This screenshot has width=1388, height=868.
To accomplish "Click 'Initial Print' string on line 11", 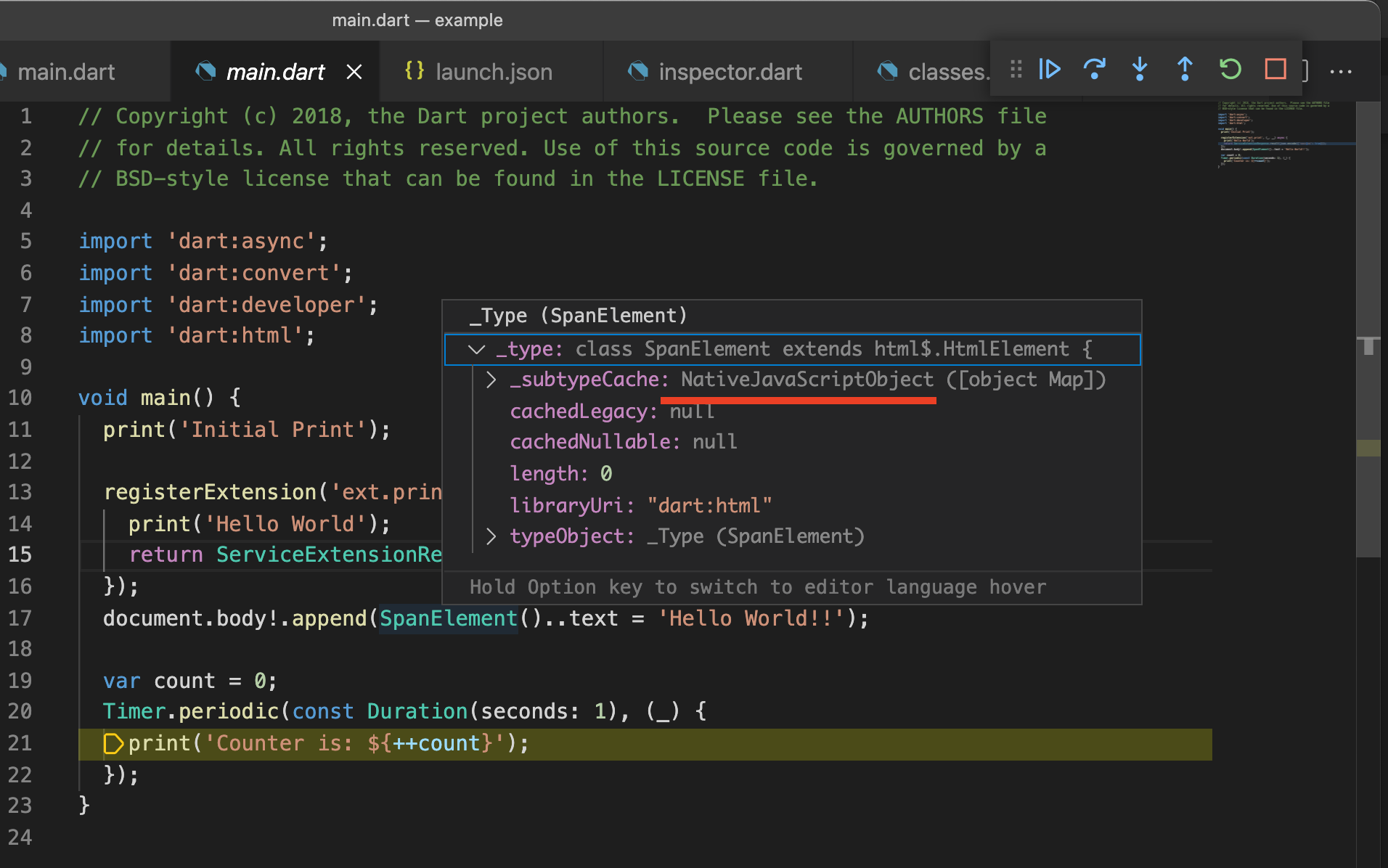I will [x=273, y=430].
